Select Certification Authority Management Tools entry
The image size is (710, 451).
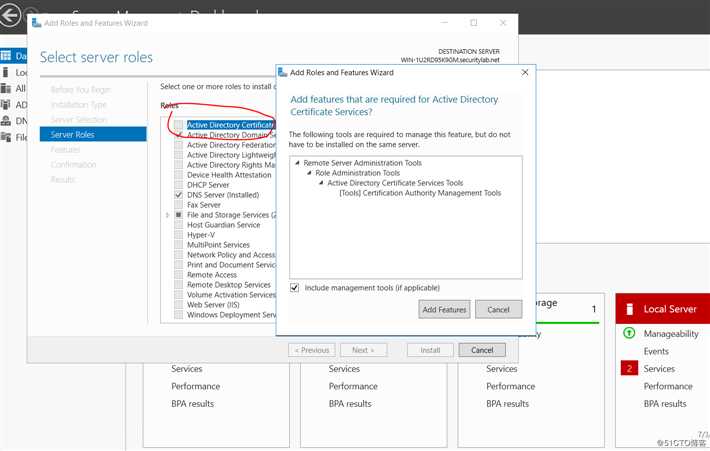pyautogui.click(x=420, y=193)
